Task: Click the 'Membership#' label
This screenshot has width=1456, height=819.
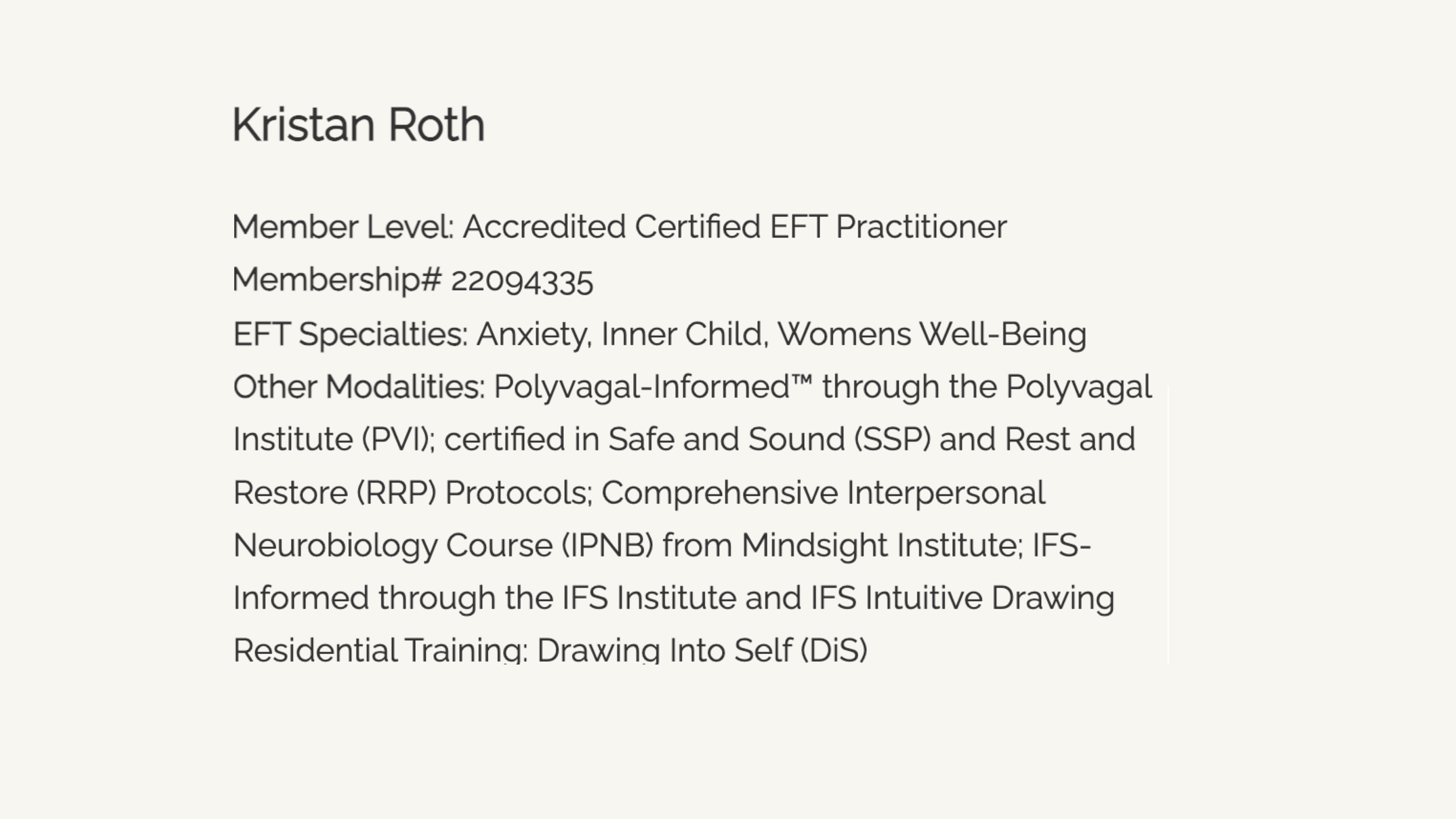Action: coord(337,280)
